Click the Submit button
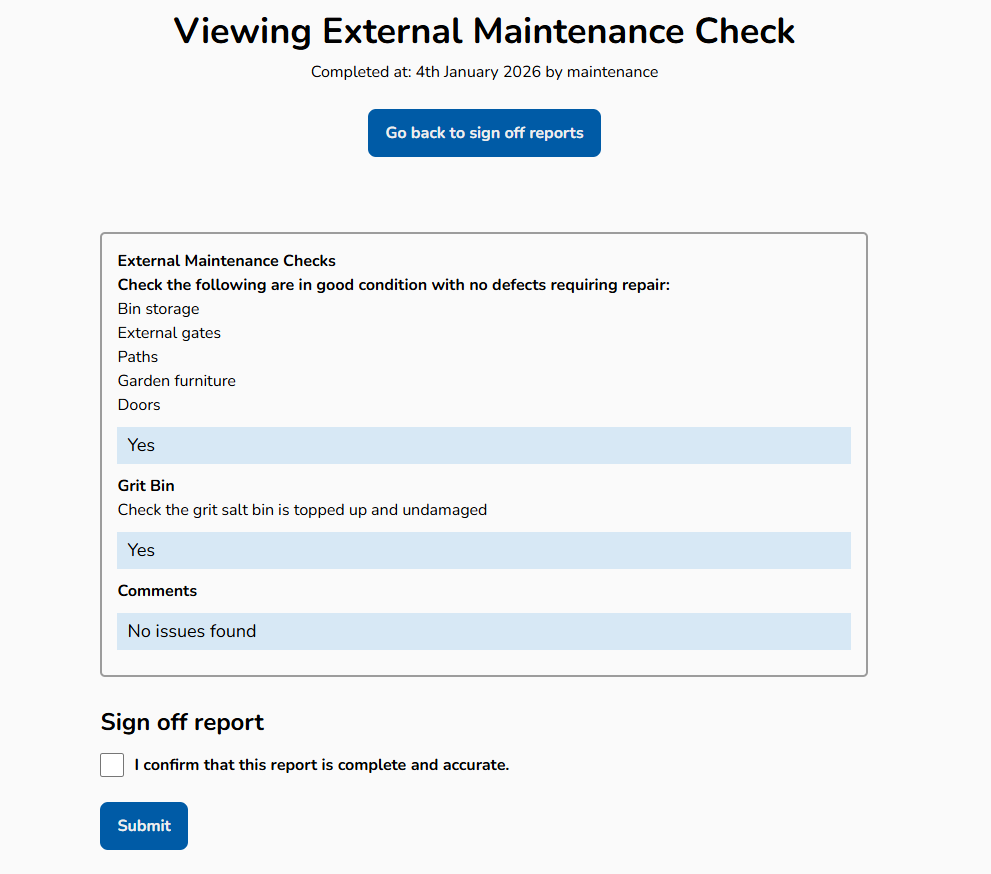The width and height of the screenshot is (991, 874). pos(143,825)
